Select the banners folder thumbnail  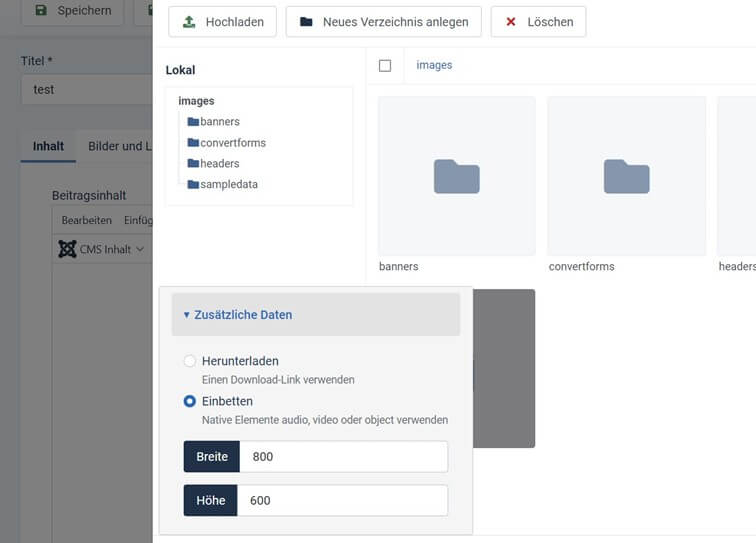tap(457, 176)
